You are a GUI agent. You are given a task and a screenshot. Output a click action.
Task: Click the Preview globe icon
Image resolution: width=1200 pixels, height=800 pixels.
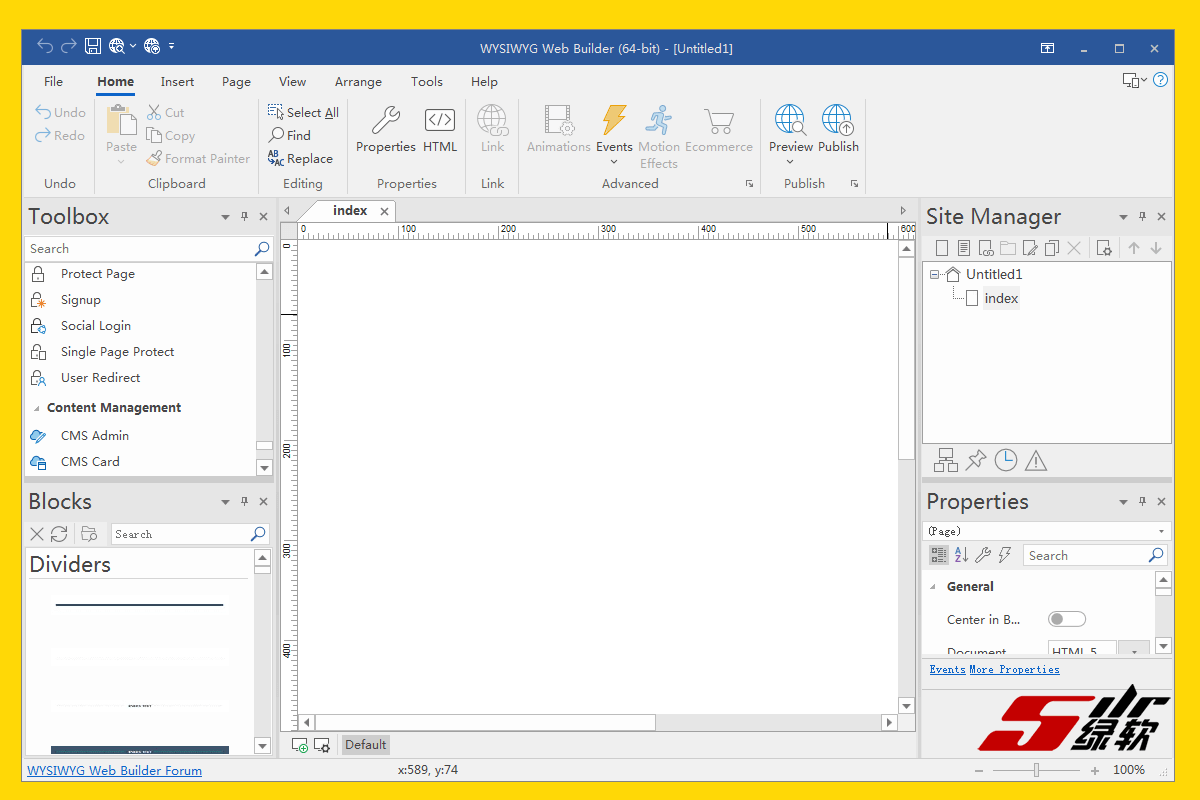click(790, 122)
